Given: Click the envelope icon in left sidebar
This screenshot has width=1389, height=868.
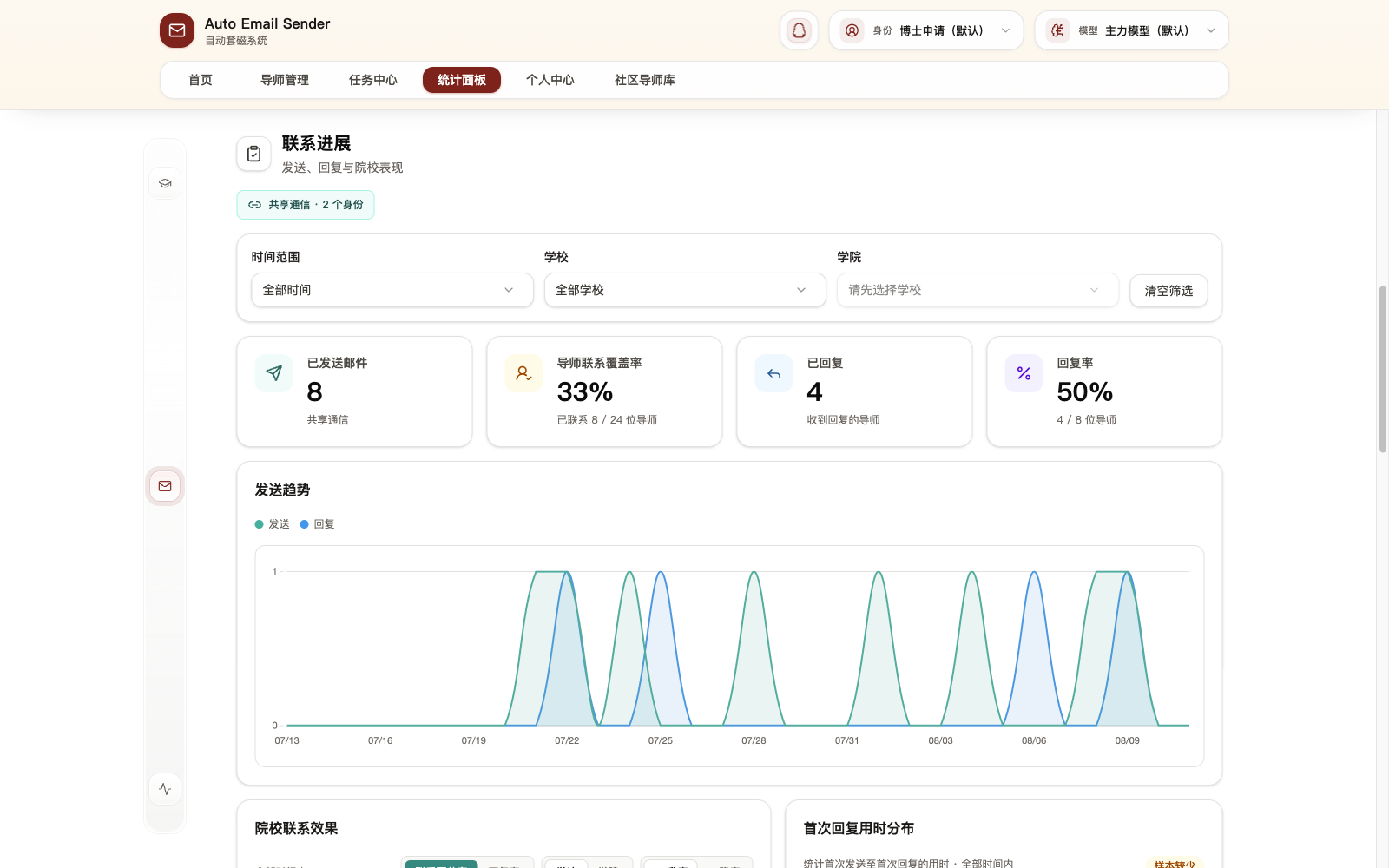Looking at the screenshot, I should (165, 486).
